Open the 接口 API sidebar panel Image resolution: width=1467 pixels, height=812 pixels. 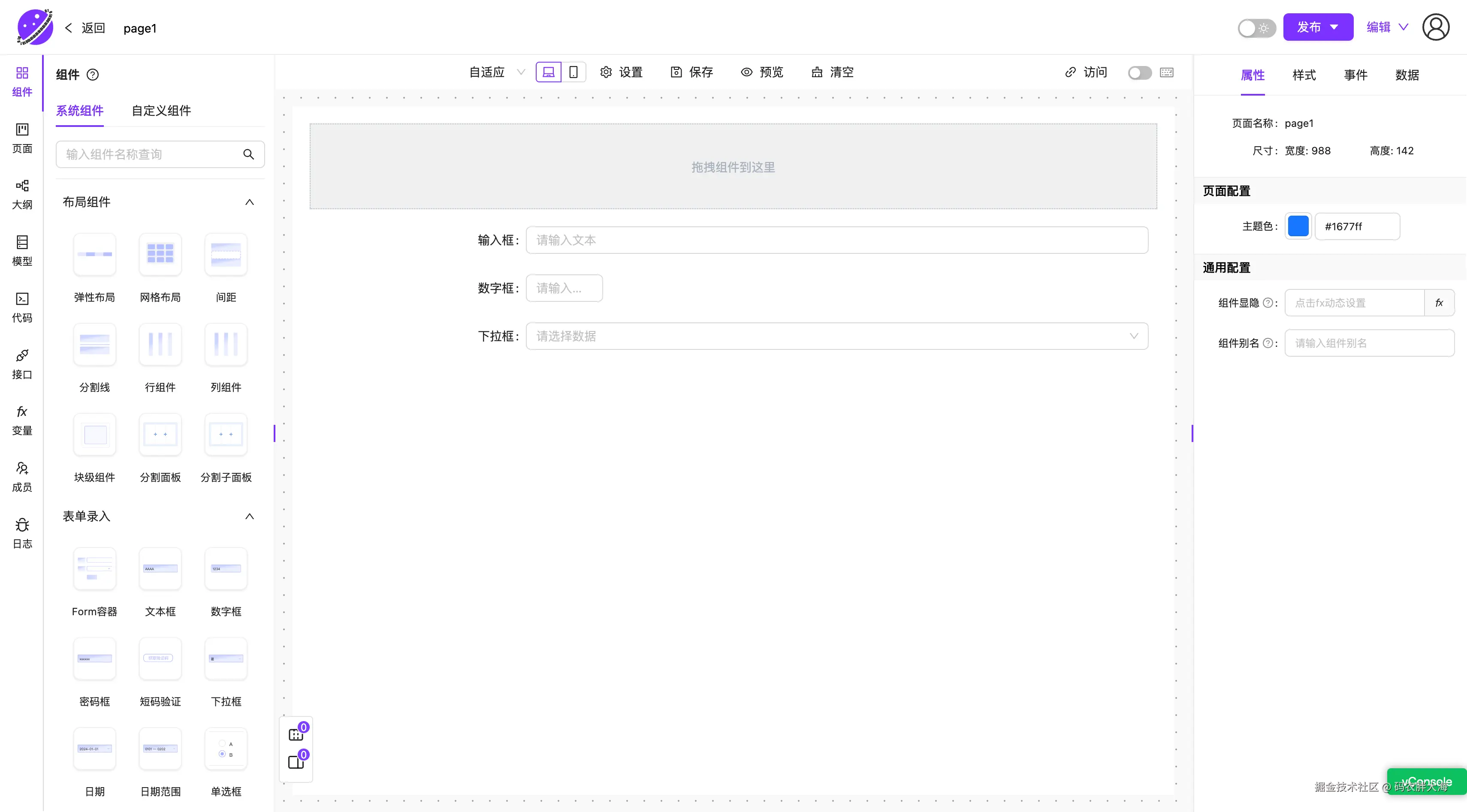[22, 364]
